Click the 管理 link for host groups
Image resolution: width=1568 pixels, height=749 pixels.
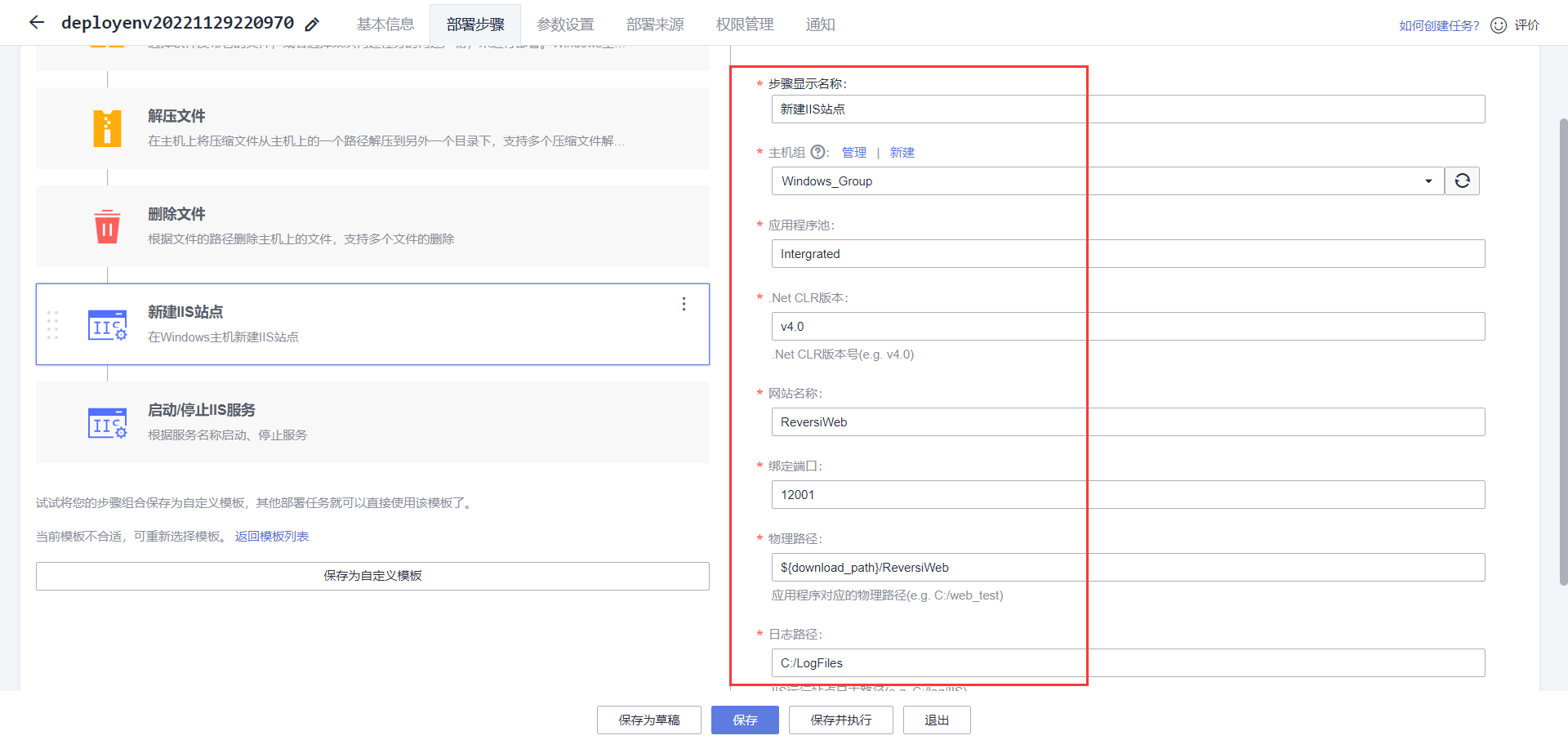point(853,152)
